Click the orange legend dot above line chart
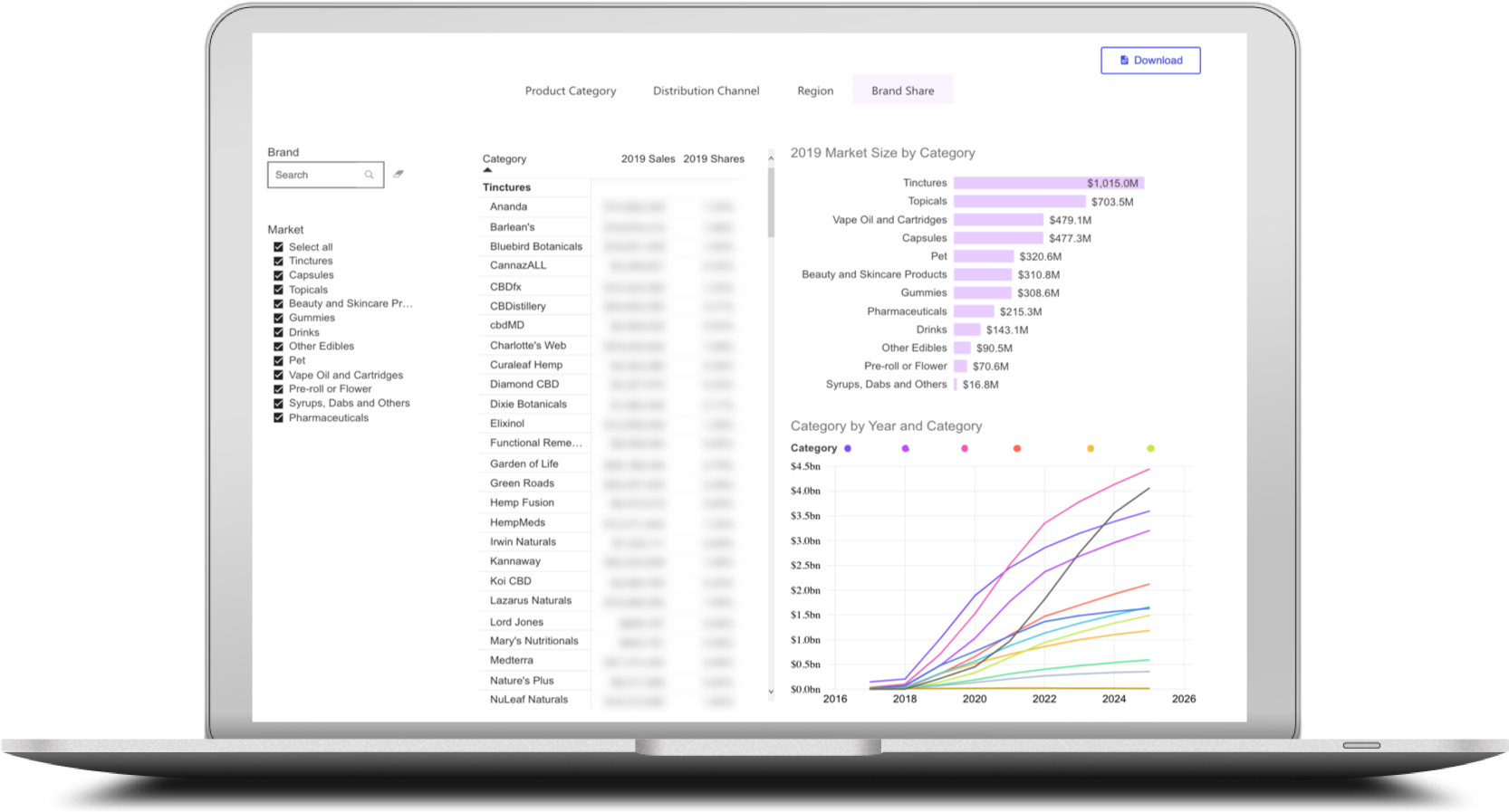Image resolution: width=1509 pixels, height=812 pixels. tap(1091, 448)
